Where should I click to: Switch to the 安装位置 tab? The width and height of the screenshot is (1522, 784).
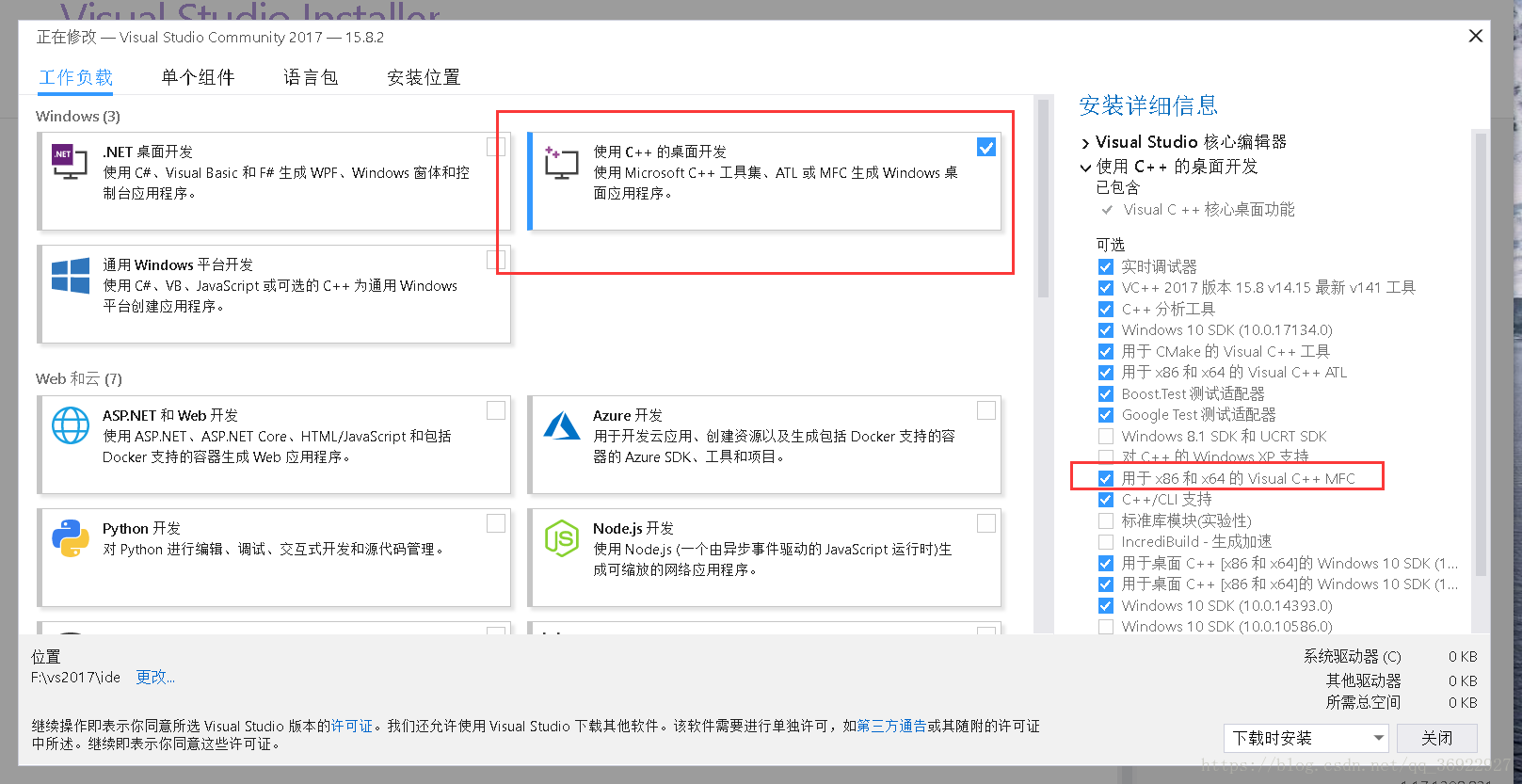coord(424,77)
